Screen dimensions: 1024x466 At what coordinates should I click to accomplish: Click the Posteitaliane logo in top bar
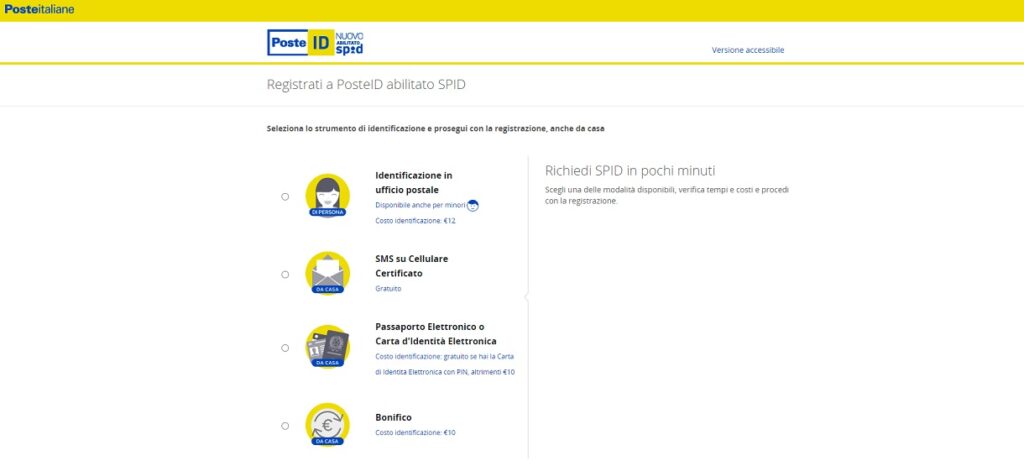point(39,10)
